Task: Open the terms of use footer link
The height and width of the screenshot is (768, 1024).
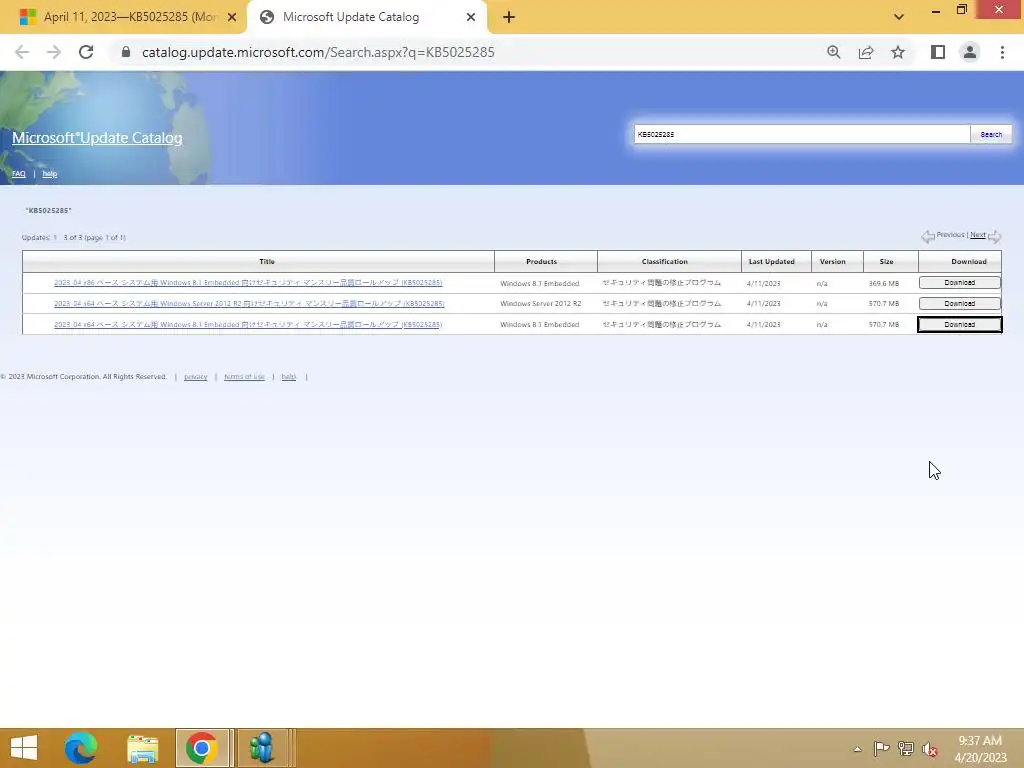Action: (244, 377)
